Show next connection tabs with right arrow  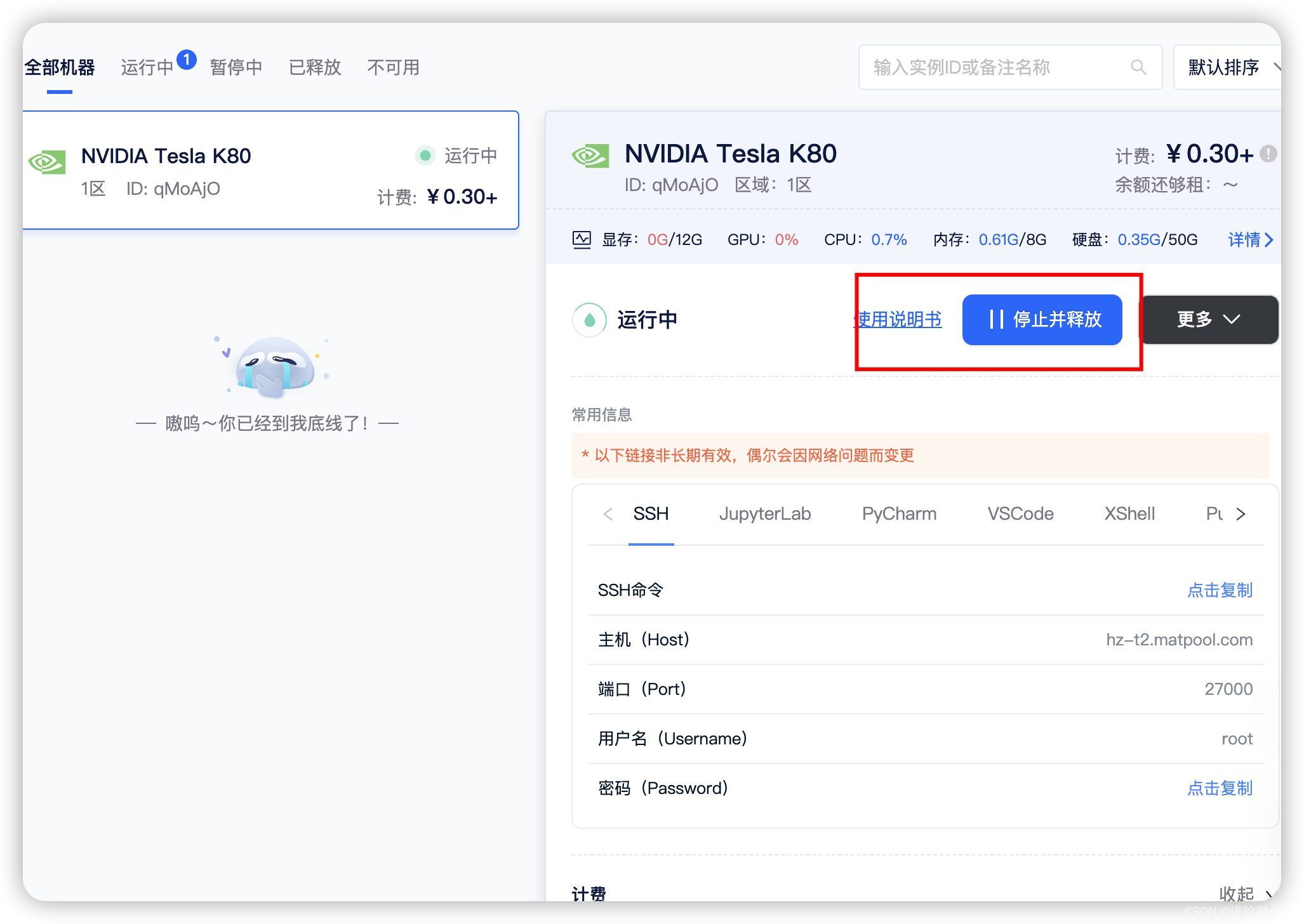[1241, 514]
